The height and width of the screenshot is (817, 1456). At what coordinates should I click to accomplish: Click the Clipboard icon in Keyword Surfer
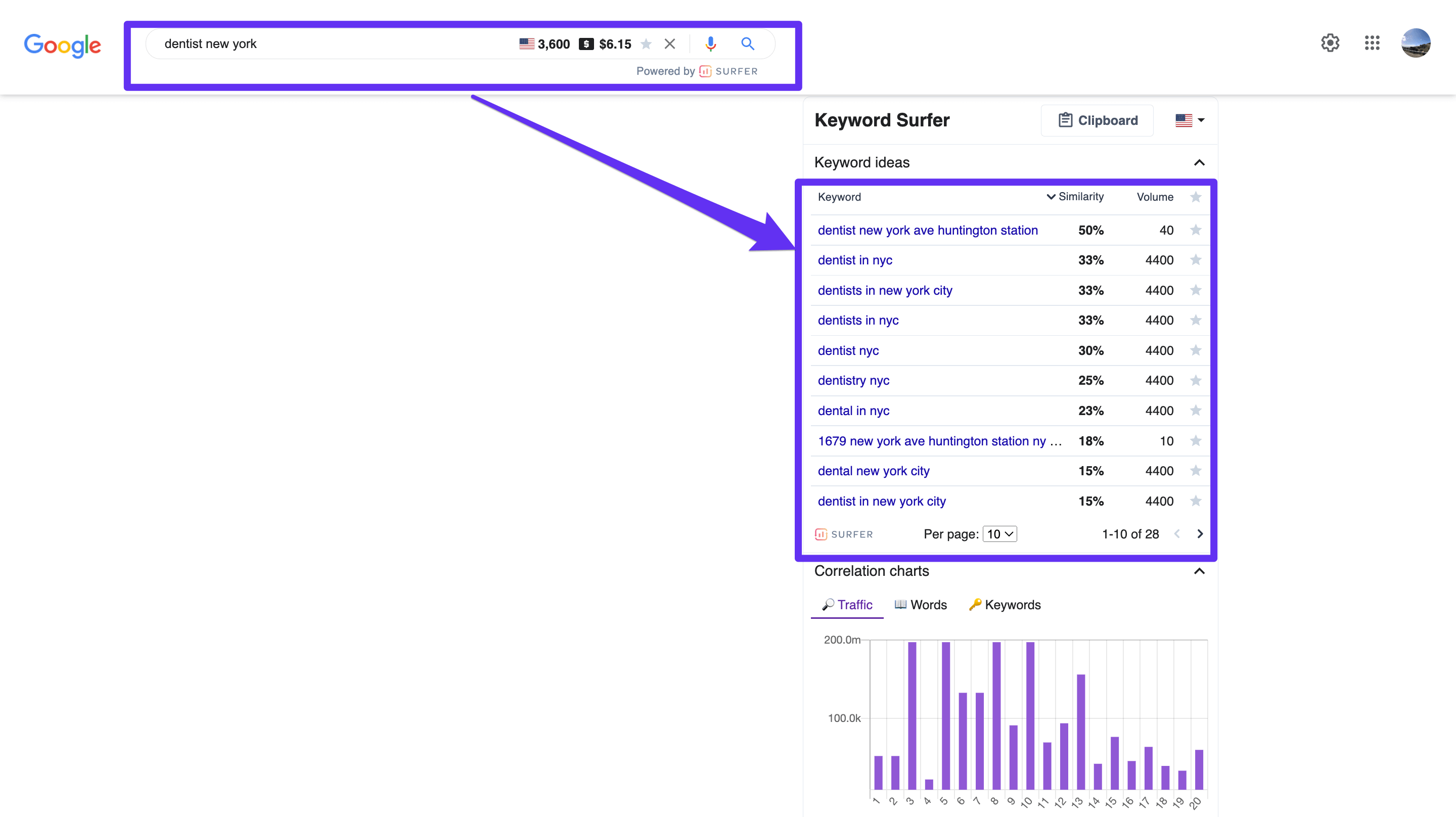point(1063,120)
